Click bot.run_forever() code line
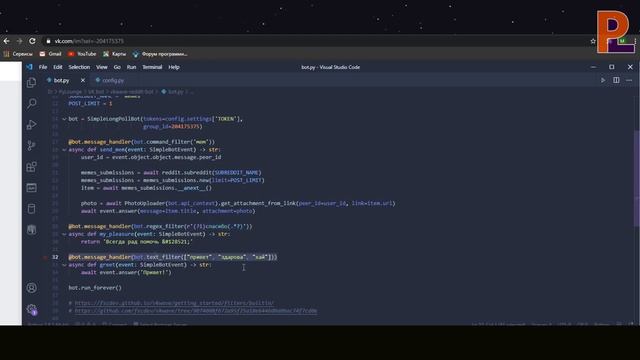 [x=95, y=288]
